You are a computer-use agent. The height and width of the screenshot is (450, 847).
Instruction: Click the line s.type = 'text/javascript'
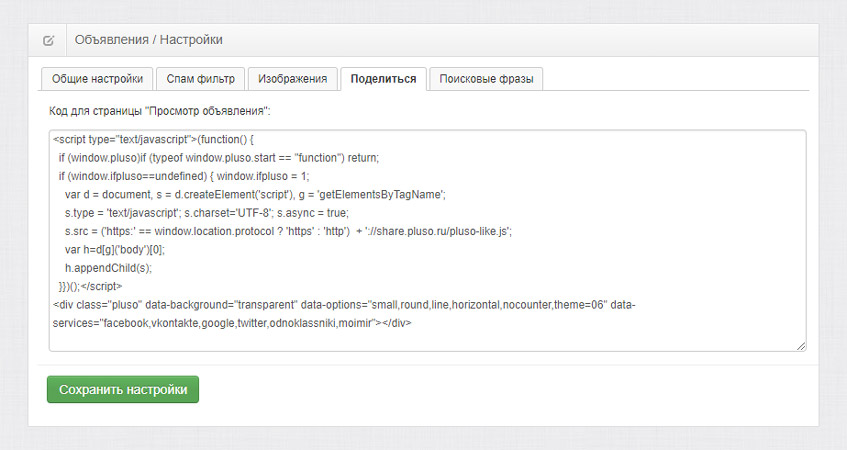pos(207,213)
